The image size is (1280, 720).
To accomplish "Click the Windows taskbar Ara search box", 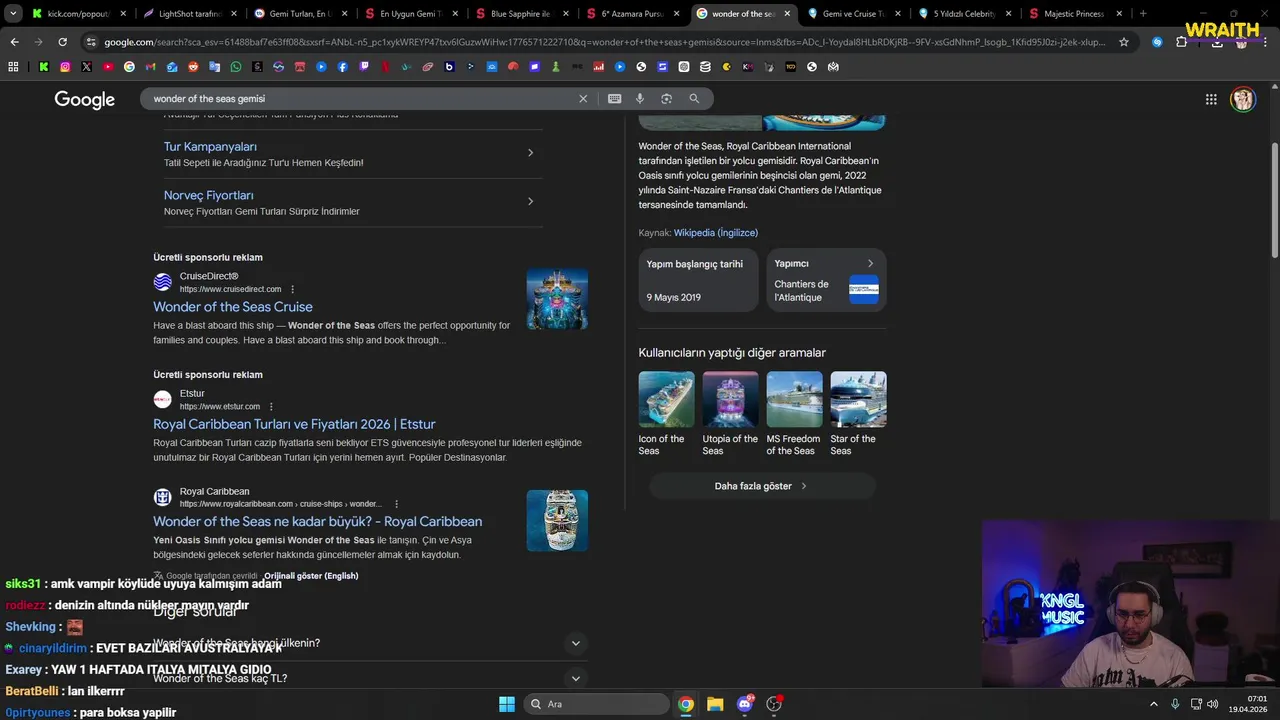I will (598, 704).
